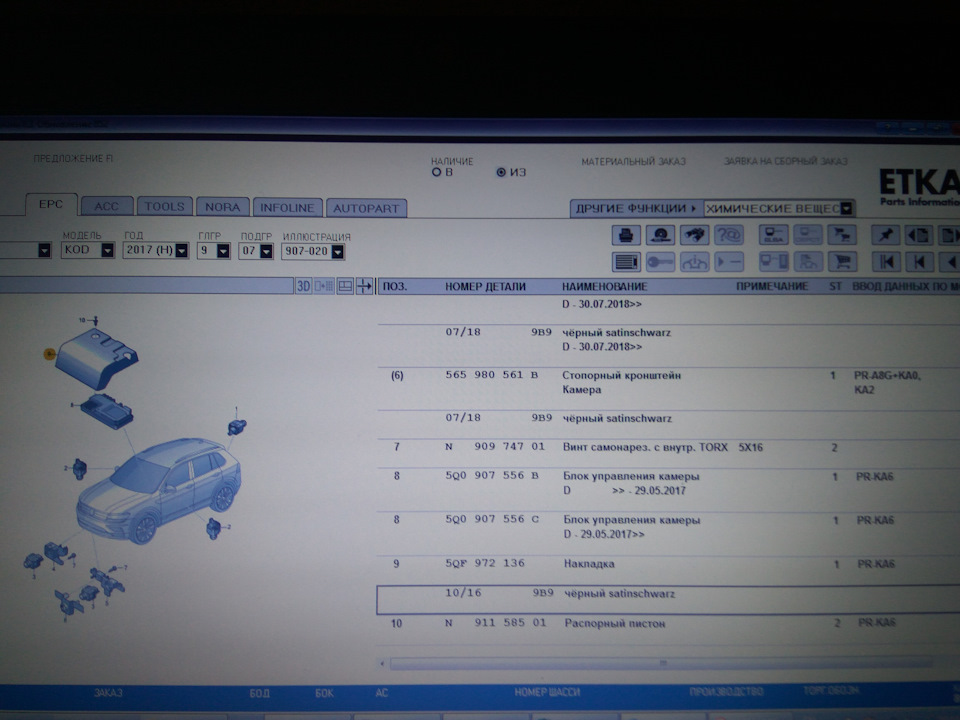Click the striped list view icon
The image size is (960, 720).
click(626, 262)
